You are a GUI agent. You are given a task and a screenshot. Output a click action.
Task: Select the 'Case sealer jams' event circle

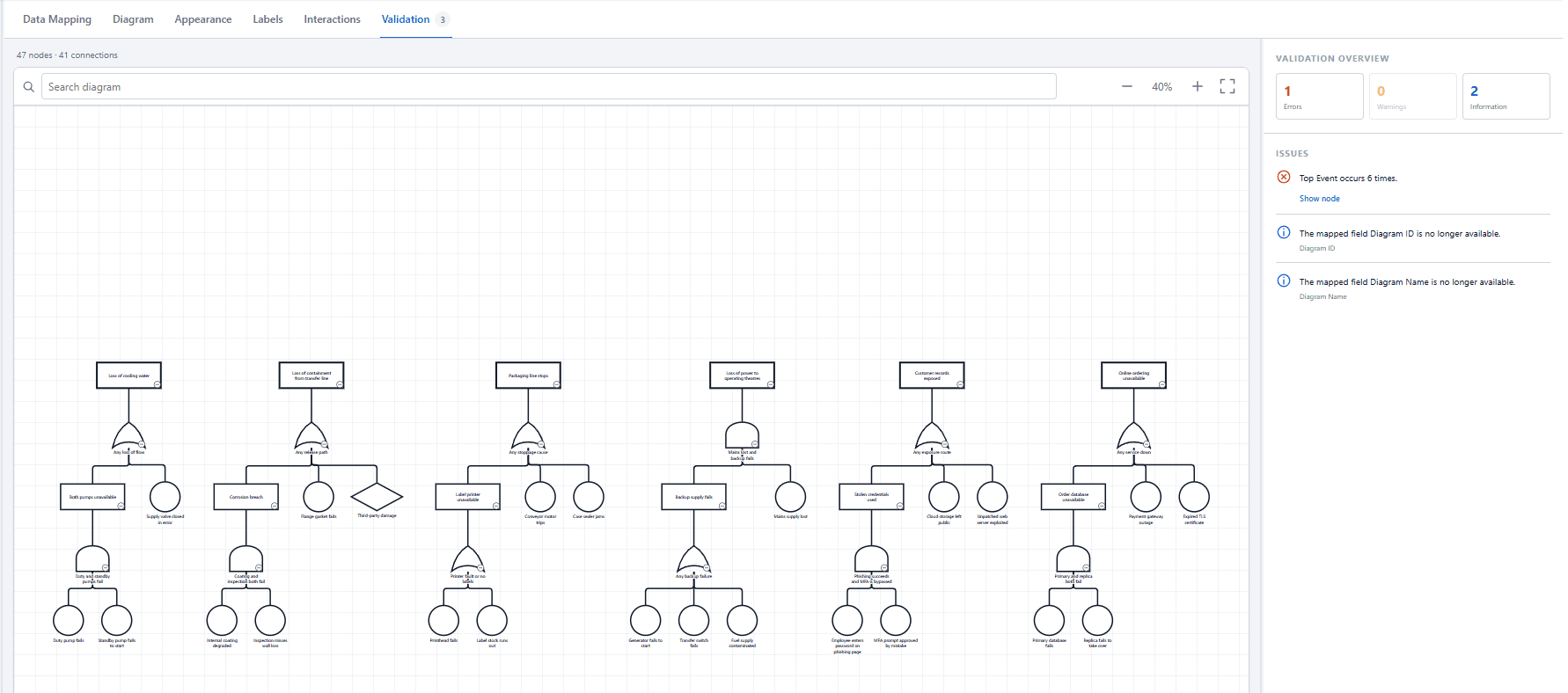(x=589, y=497)
